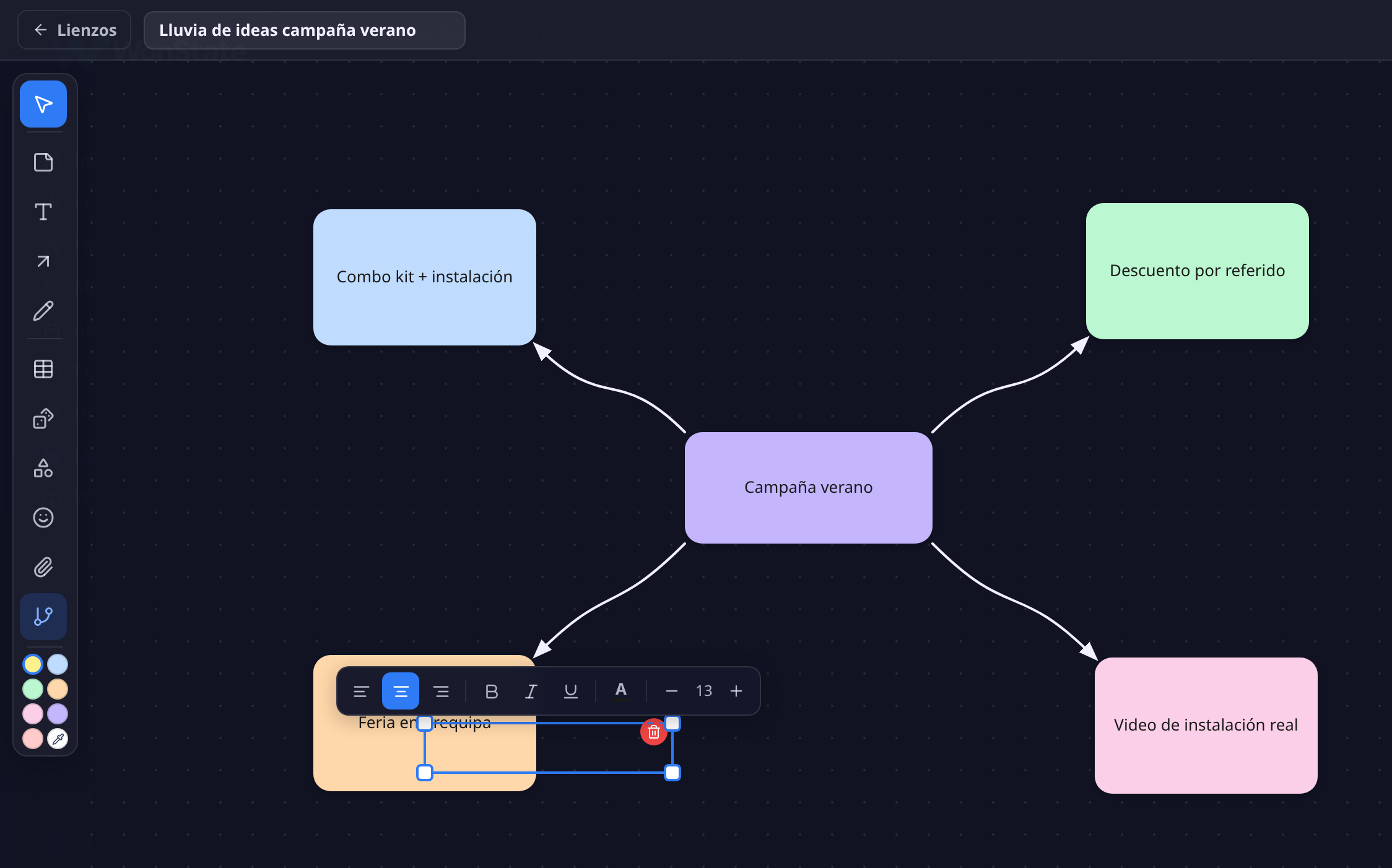Select the 'Video de instalación real' node
The height and width of the screenshot is (868, 1392).
(x=1206, y=726)
